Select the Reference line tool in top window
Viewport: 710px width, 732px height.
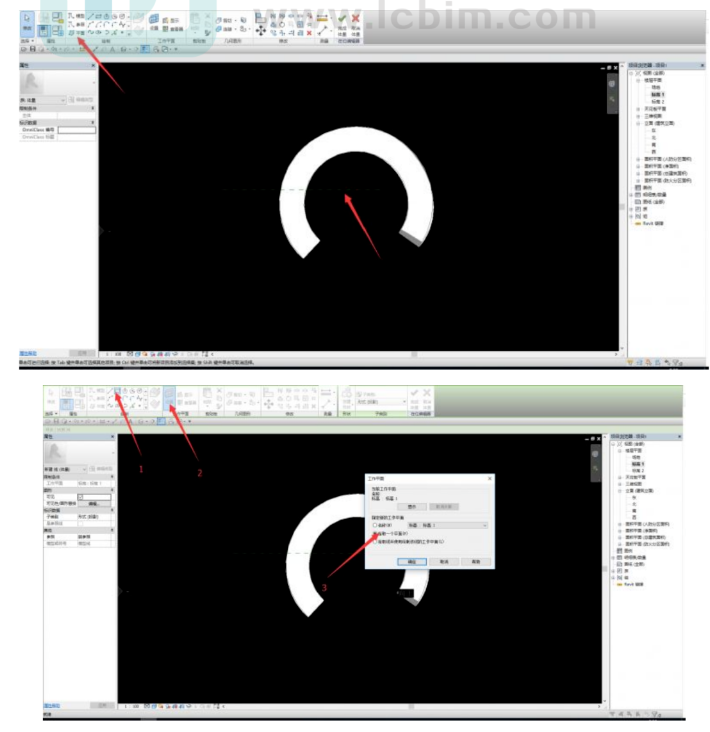[77, 24]
